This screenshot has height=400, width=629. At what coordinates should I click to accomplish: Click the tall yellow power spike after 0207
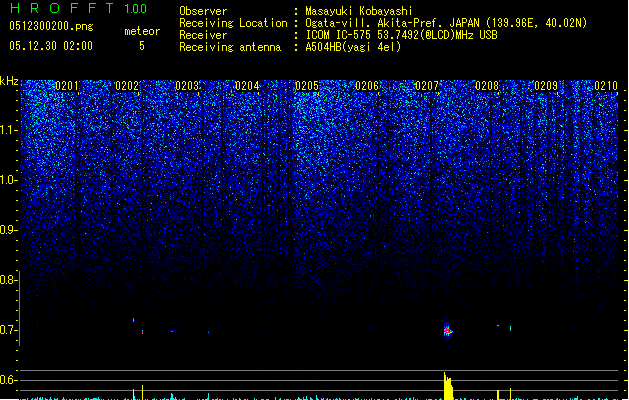pyautogui.click(x=448, y=386)
